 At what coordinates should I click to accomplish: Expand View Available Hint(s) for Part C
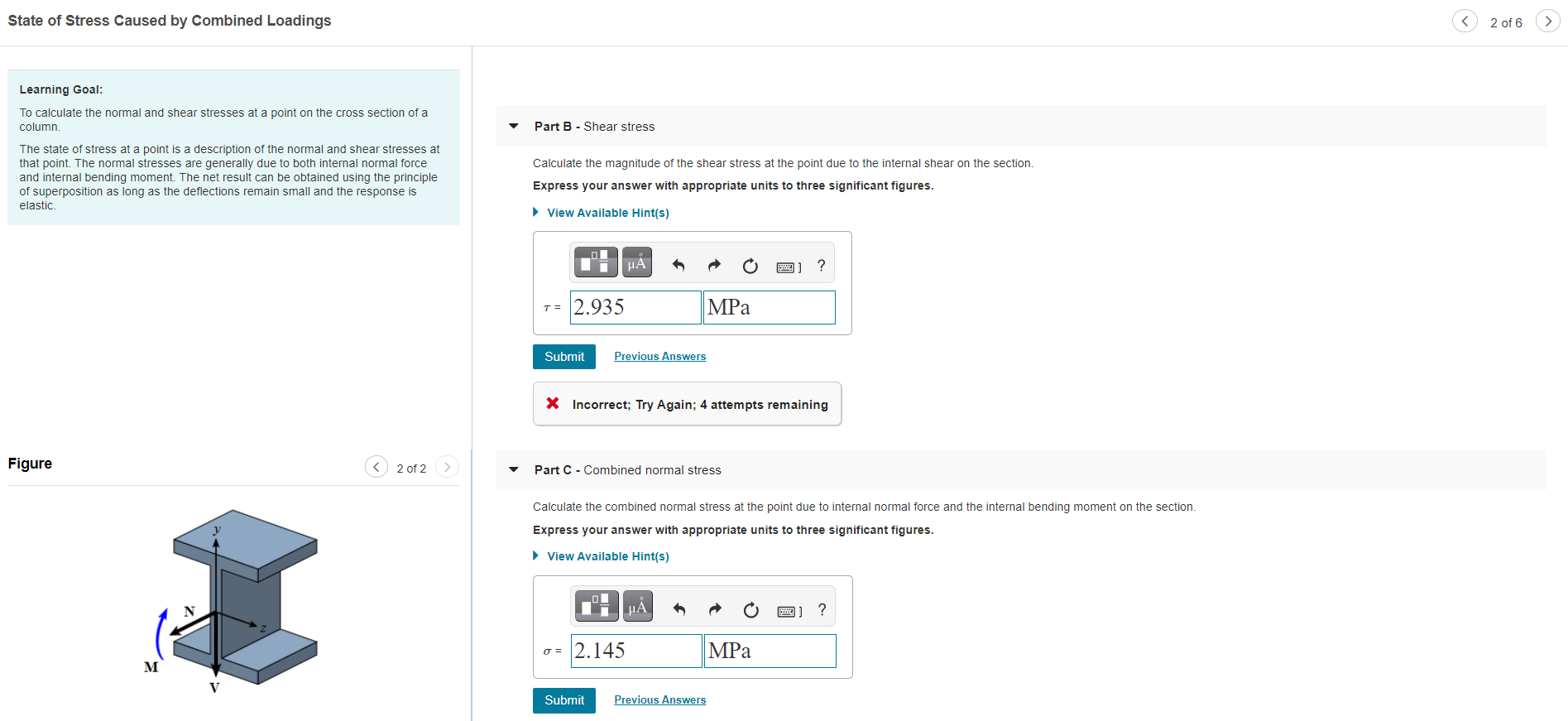tap(601, 556)
